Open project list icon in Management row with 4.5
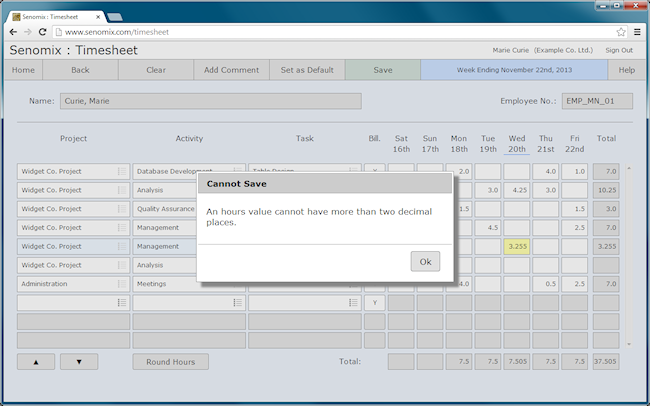The width and height of the screenshot is (650, 406). (x=121, y=228)
